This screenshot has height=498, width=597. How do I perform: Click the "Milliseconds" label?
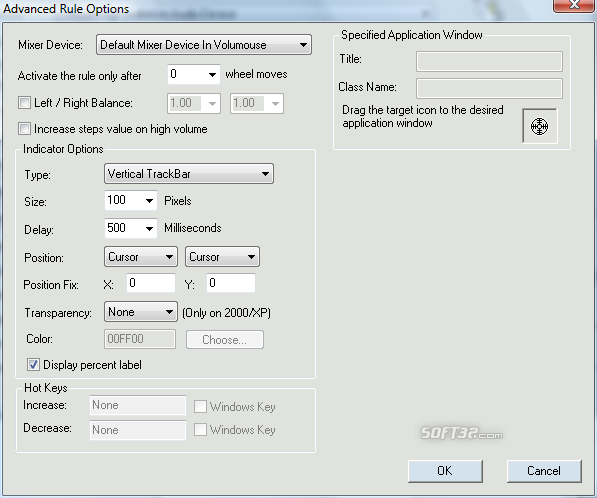click(x=193, y=228)
